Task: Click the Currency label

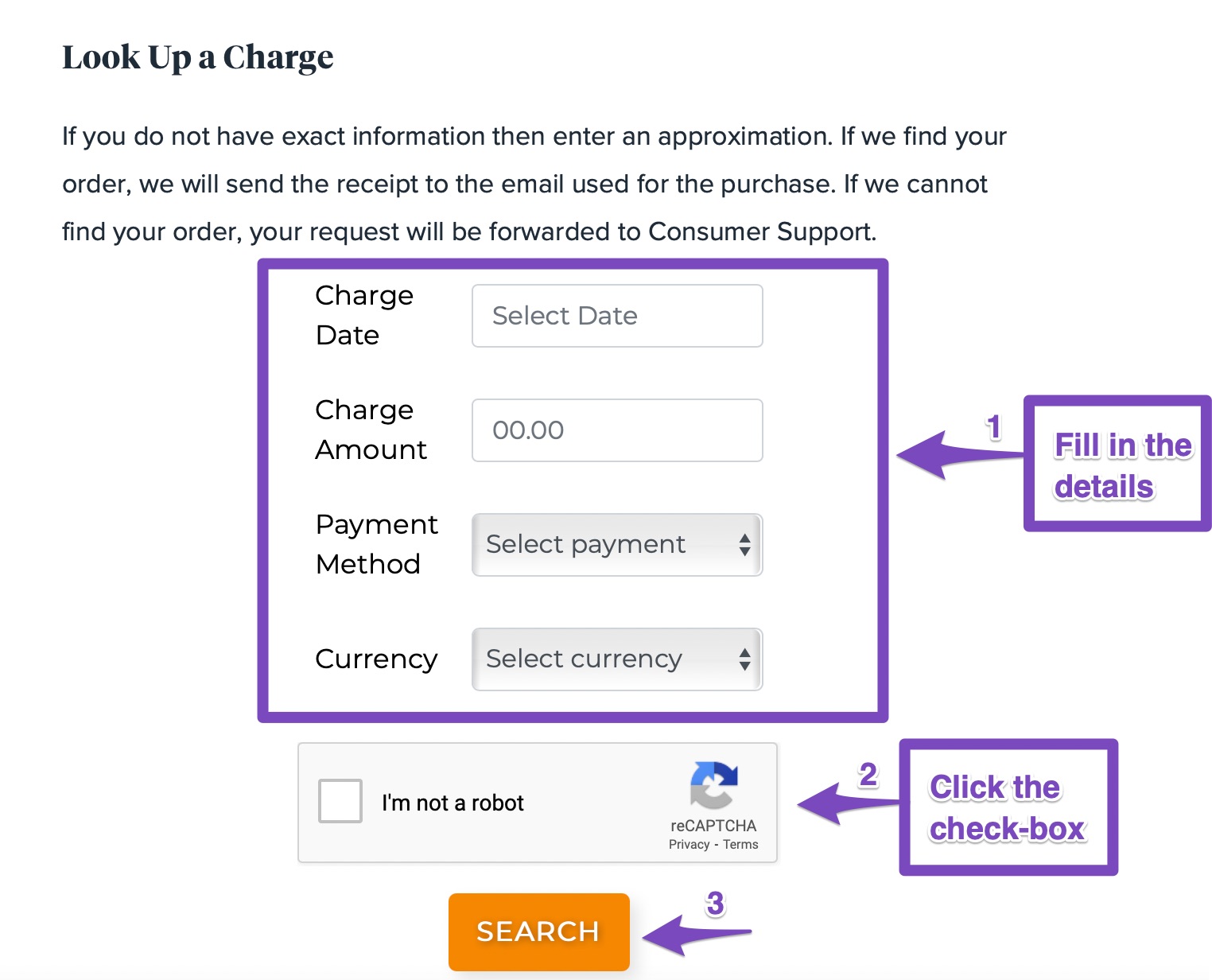Action: point(376,659)
